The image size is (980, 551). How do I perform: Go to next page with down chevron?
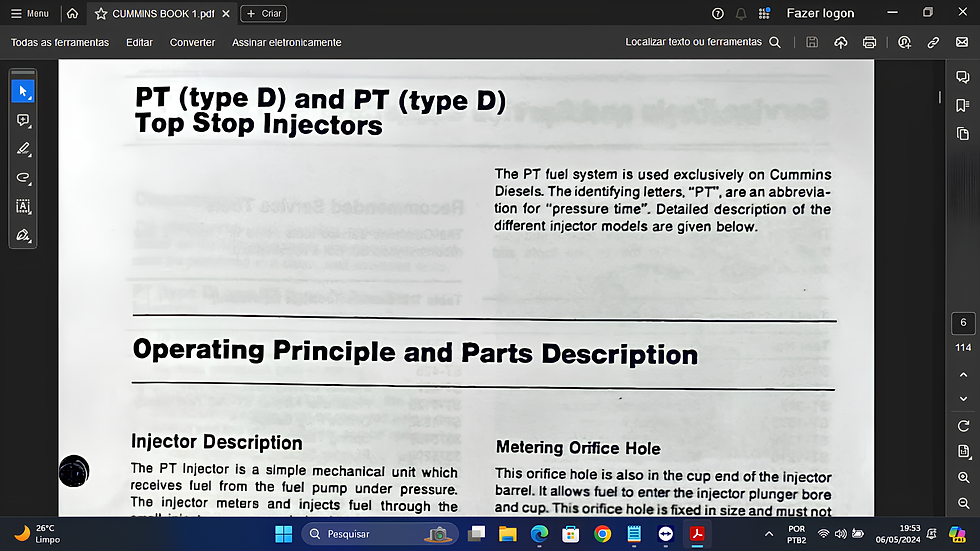point(963,399)
